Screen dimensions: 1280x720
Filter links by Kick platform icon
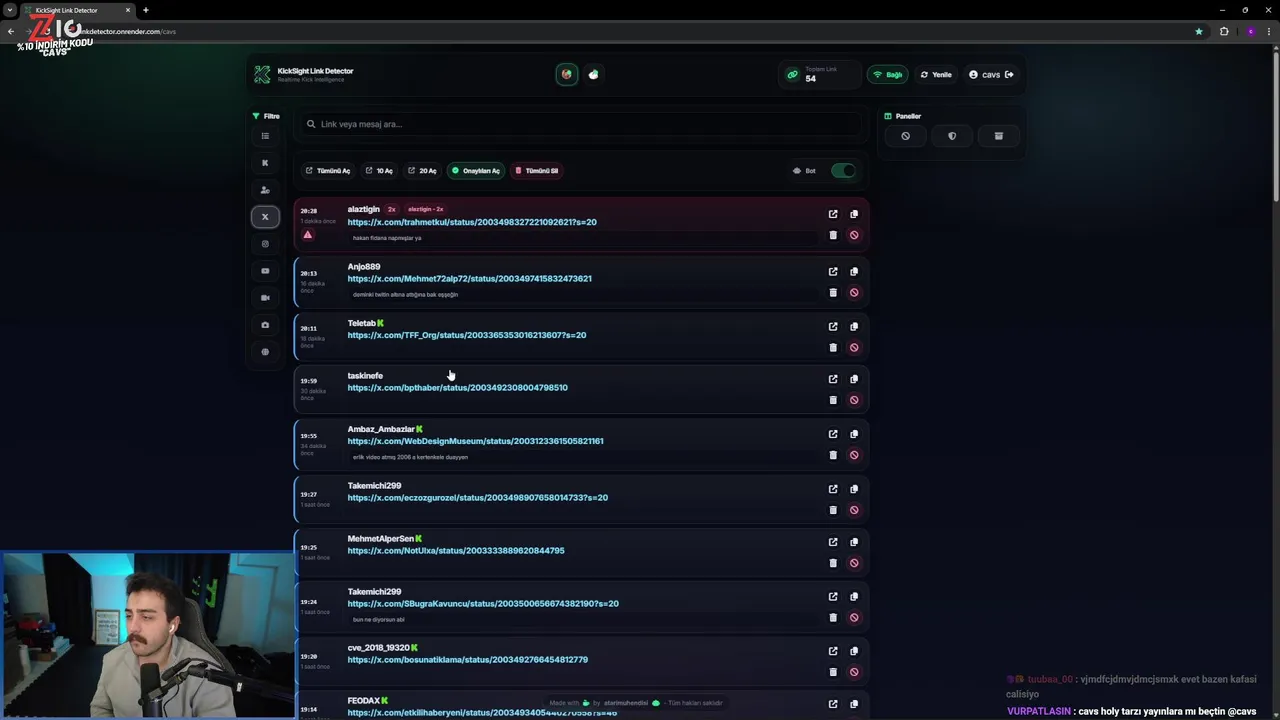(265, 163)
